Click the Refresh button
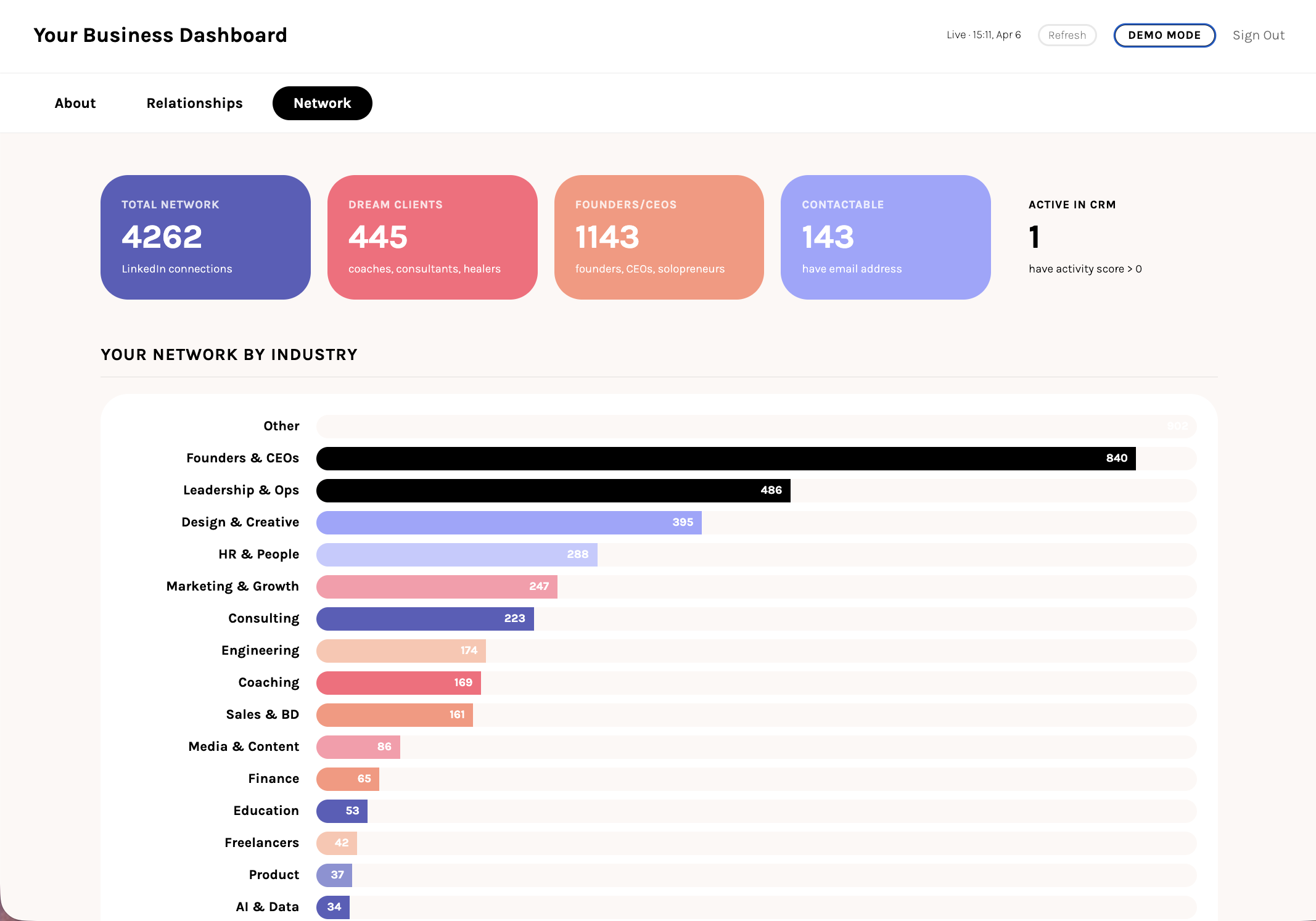 click(1067, 35)
